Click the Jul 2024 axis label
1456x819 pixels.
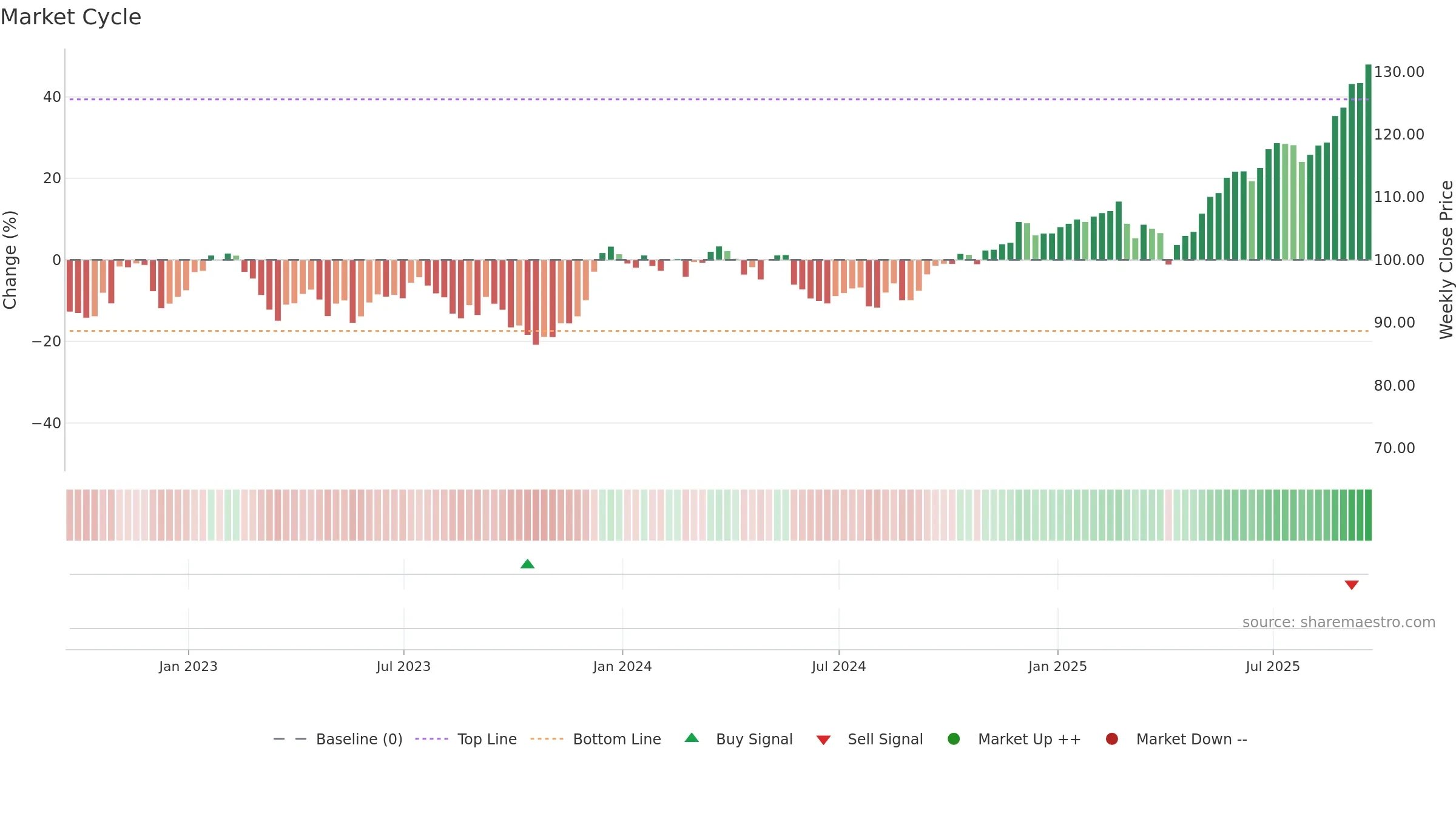[839, 666]
